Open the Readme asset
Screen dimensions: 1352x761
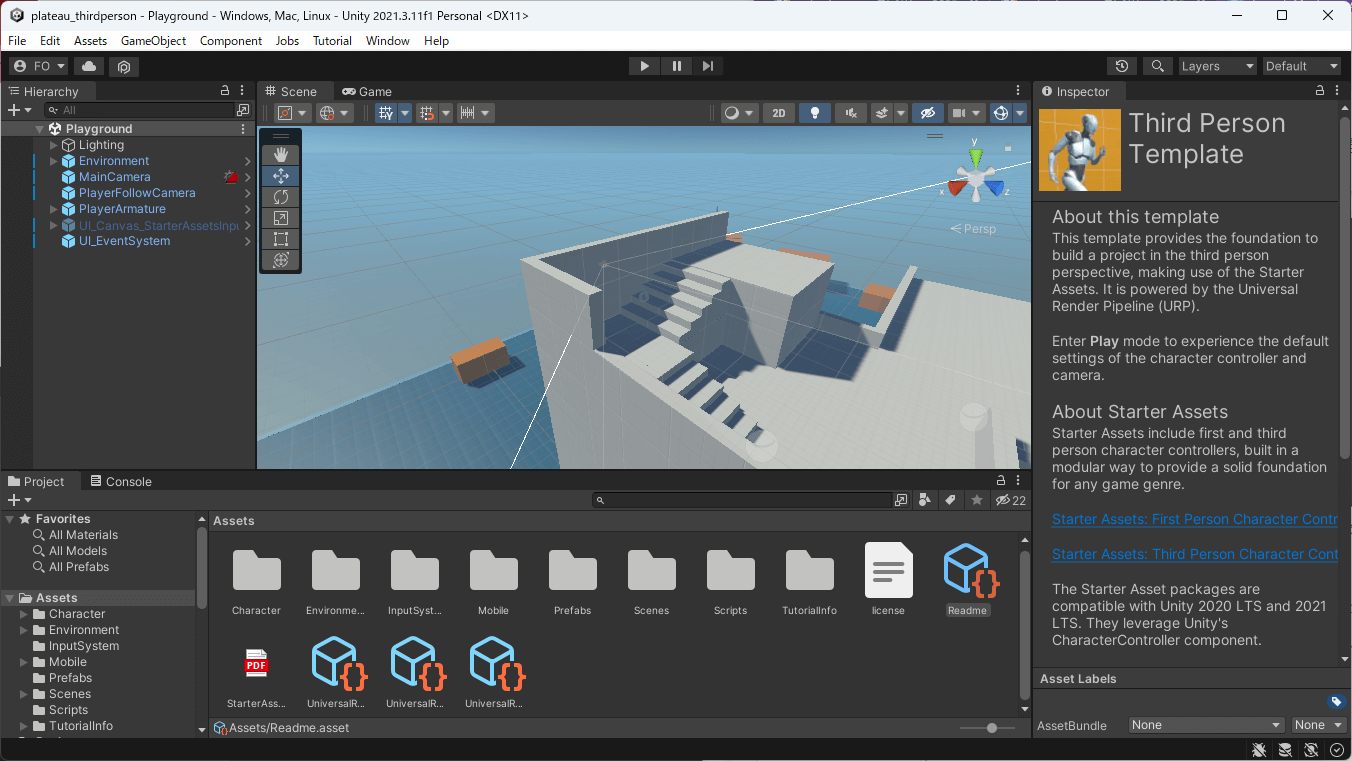967,580
